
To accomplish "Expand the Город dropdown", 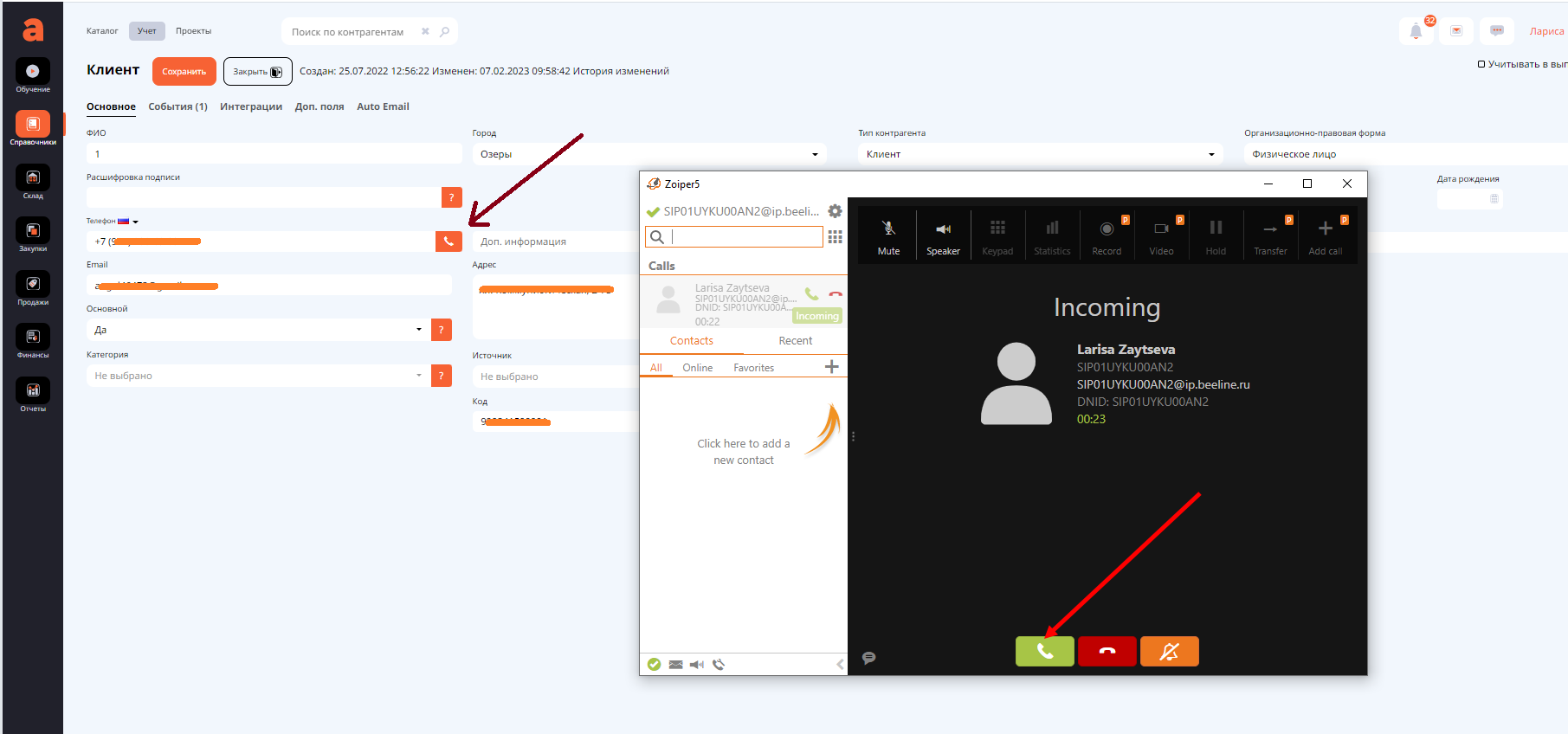I will click(x=814, y=154).
